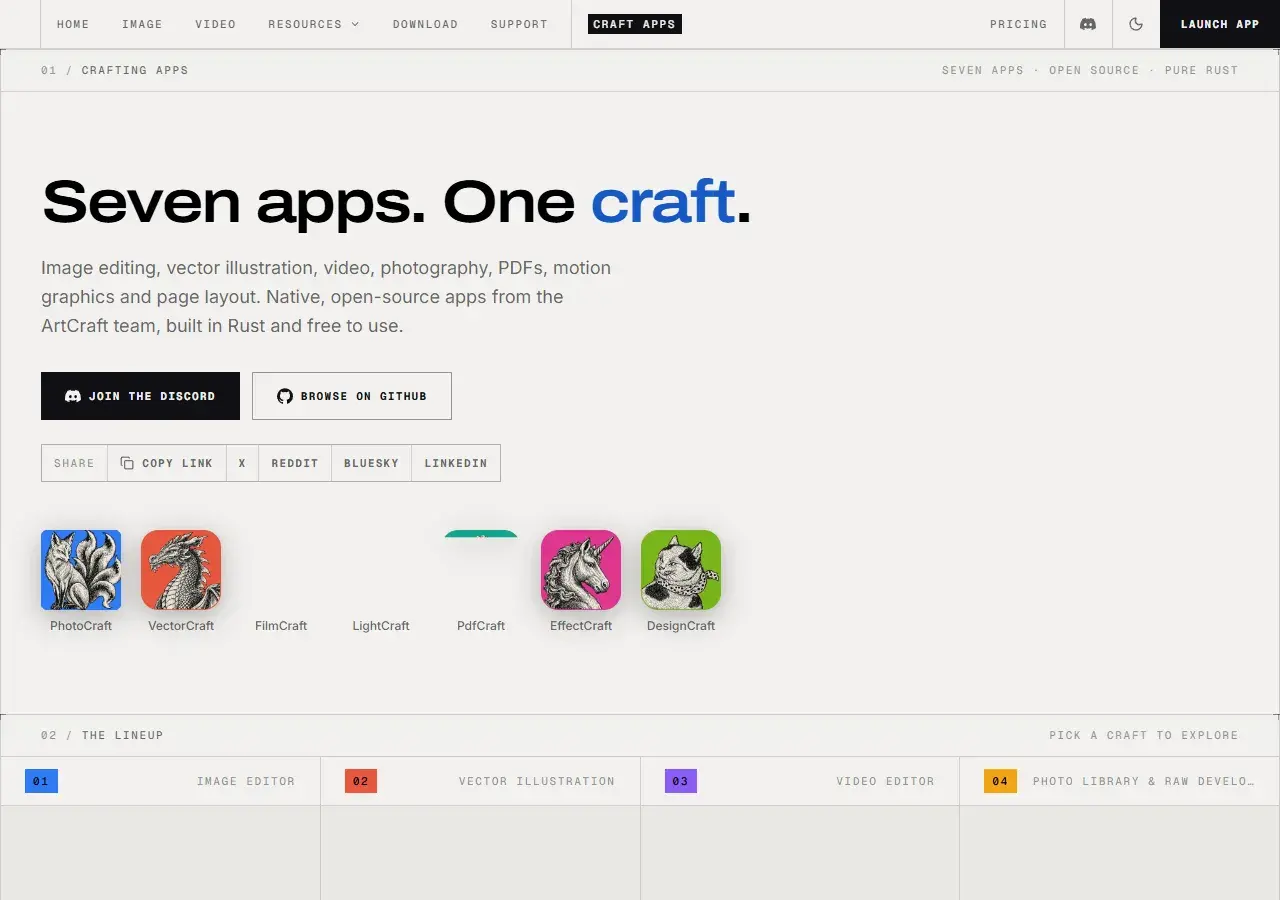Open the PhotoCraft fox app icon
Screen dimensions: 1280x900
point(81,570)
